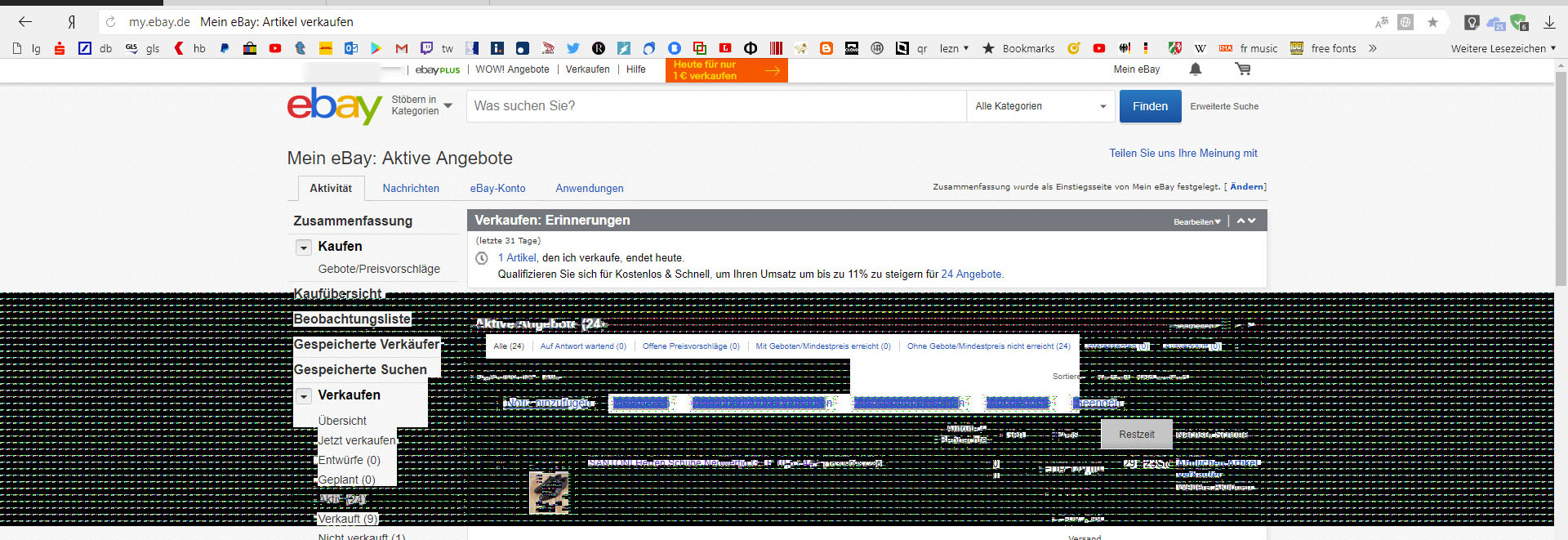Click the Ändern link

pyautogui.click(x=1248, y=187)
